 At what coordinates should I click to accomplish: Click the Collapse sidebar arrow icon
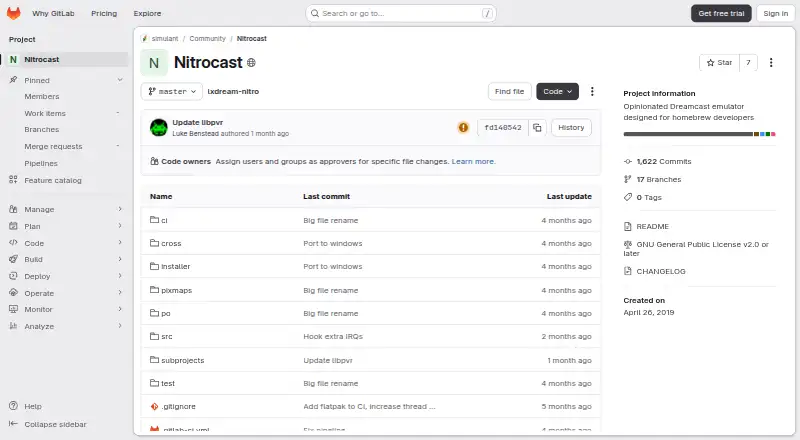coord(13,424)
